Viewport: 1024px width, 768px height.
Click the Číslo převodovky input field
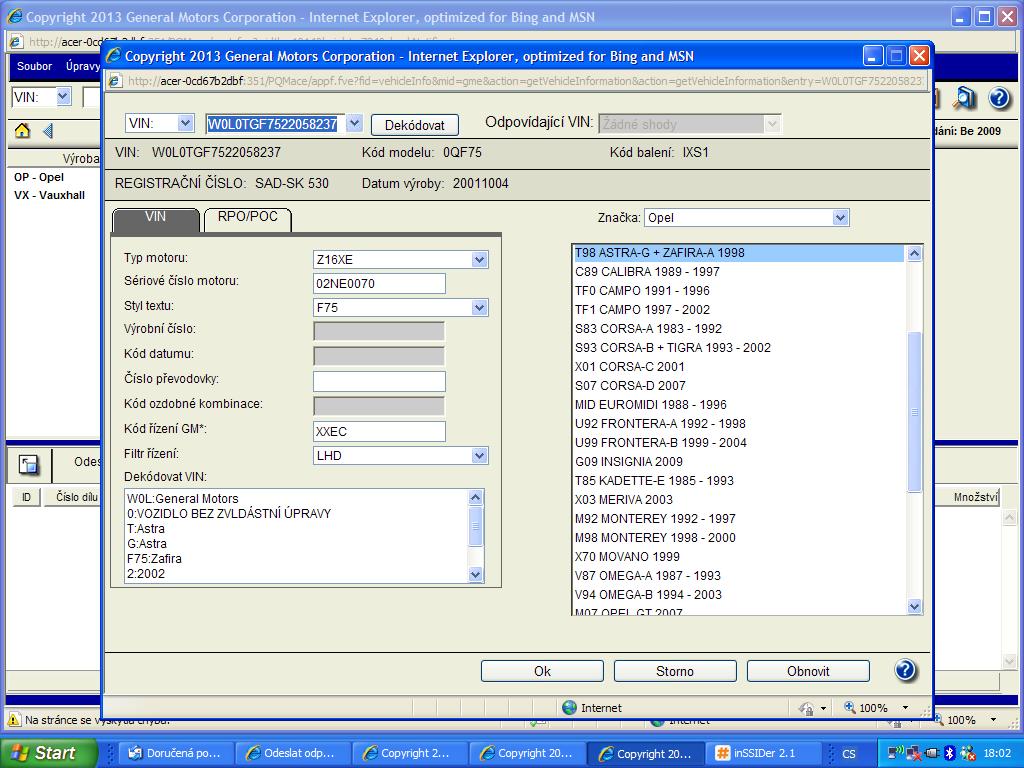379,380
